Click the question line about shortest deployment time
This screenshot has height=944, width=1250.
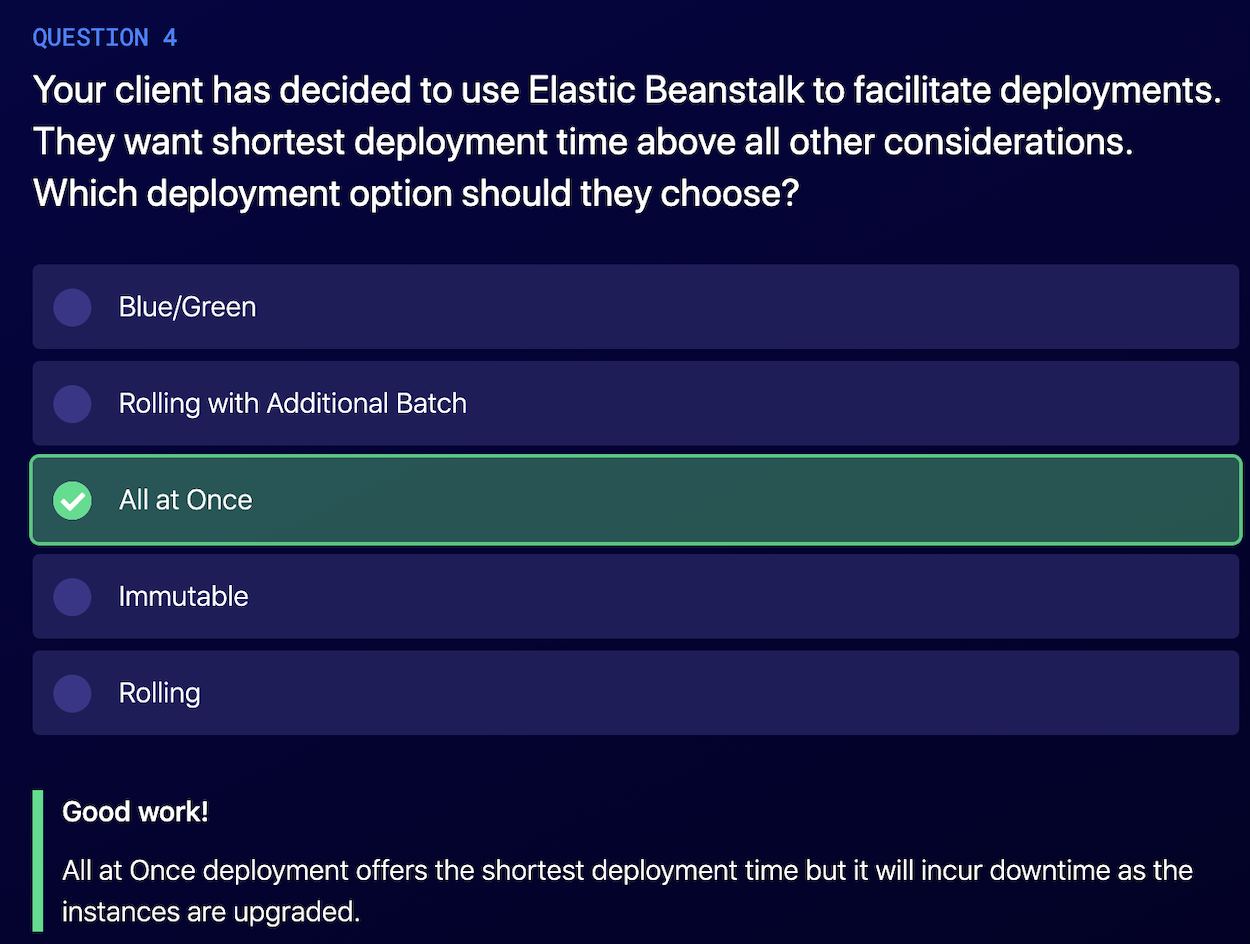point(583,141)
